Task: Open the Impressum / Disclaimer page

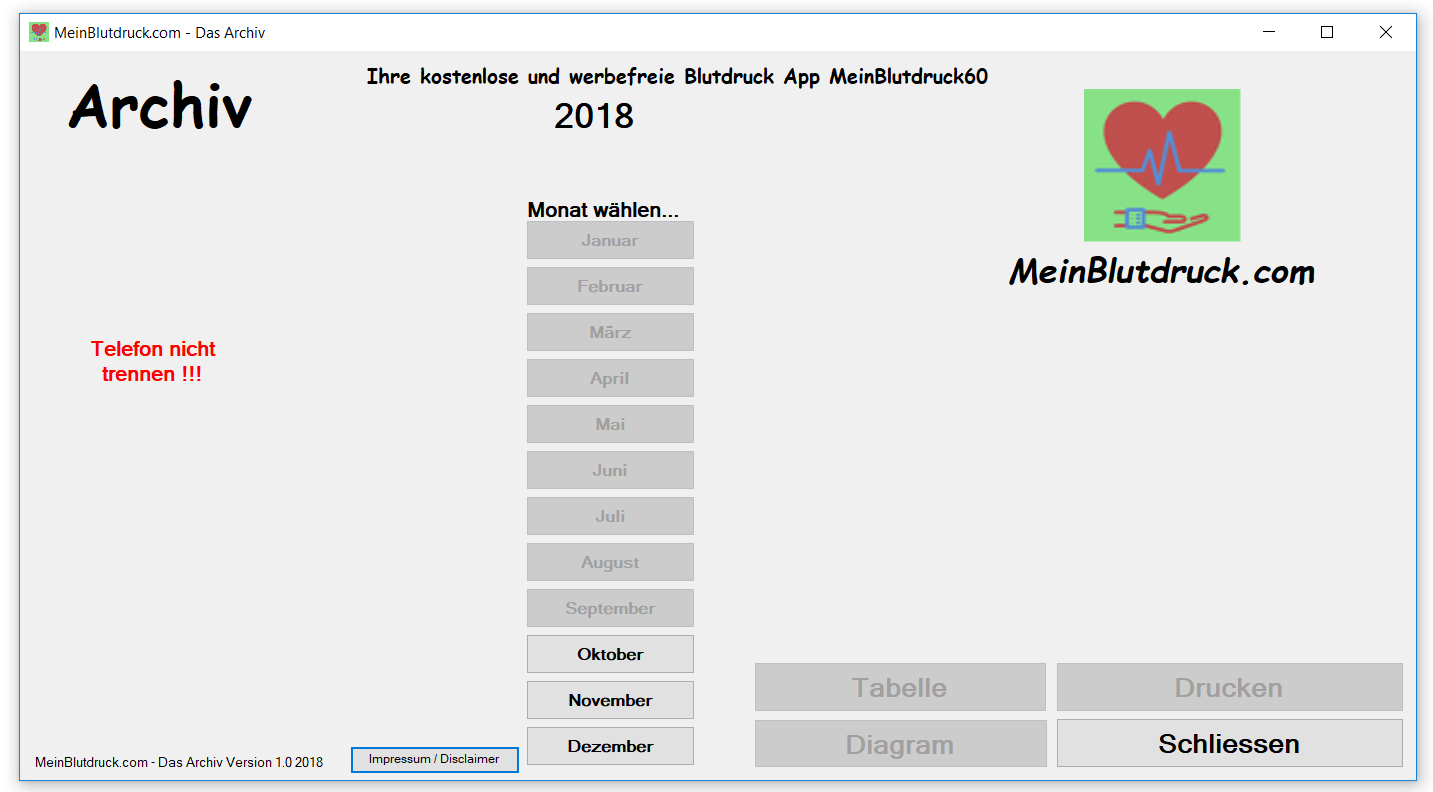Action: click(x=434, y=759)
